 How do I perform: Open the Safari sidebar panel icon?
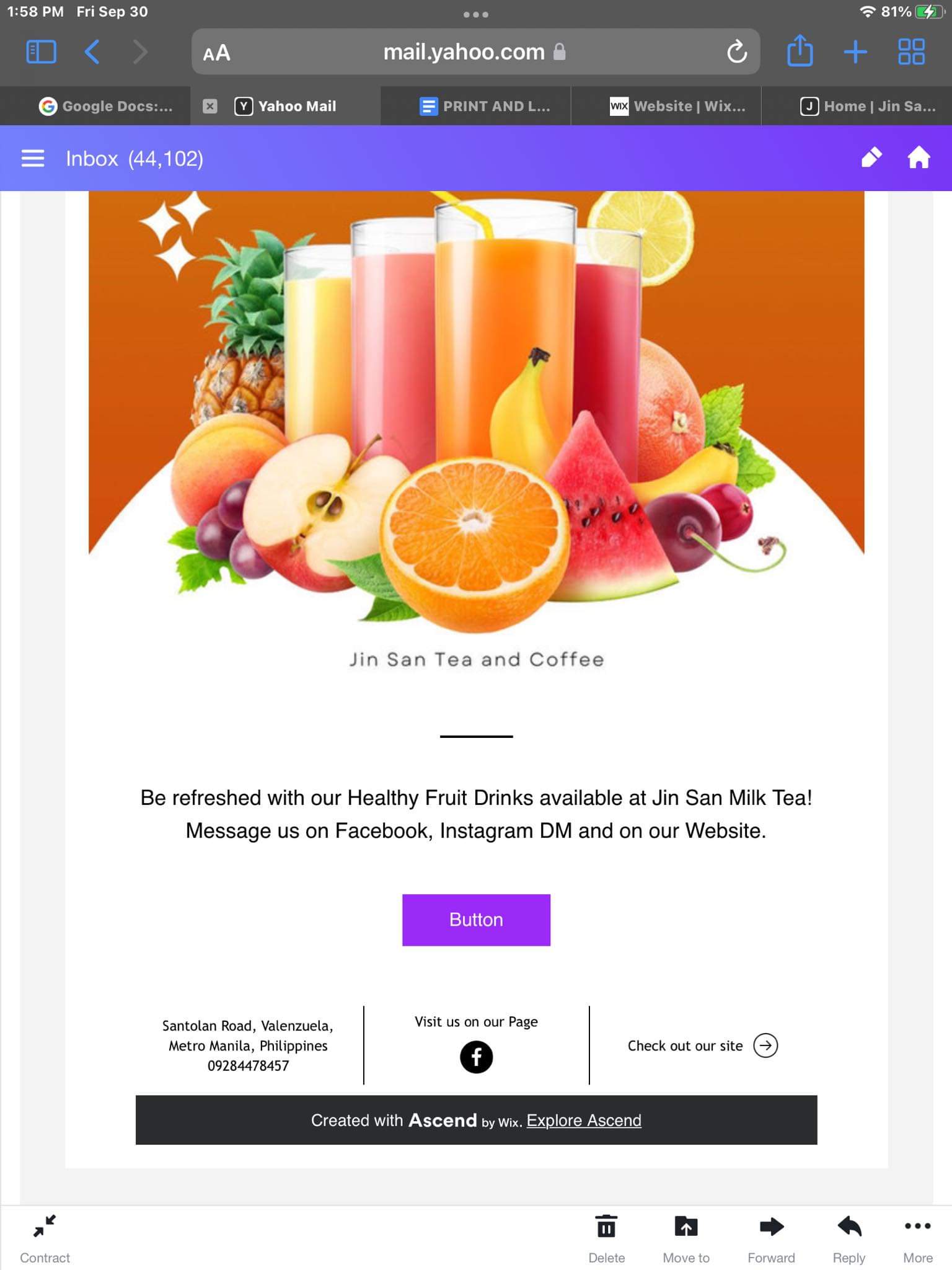coord(41,52)
